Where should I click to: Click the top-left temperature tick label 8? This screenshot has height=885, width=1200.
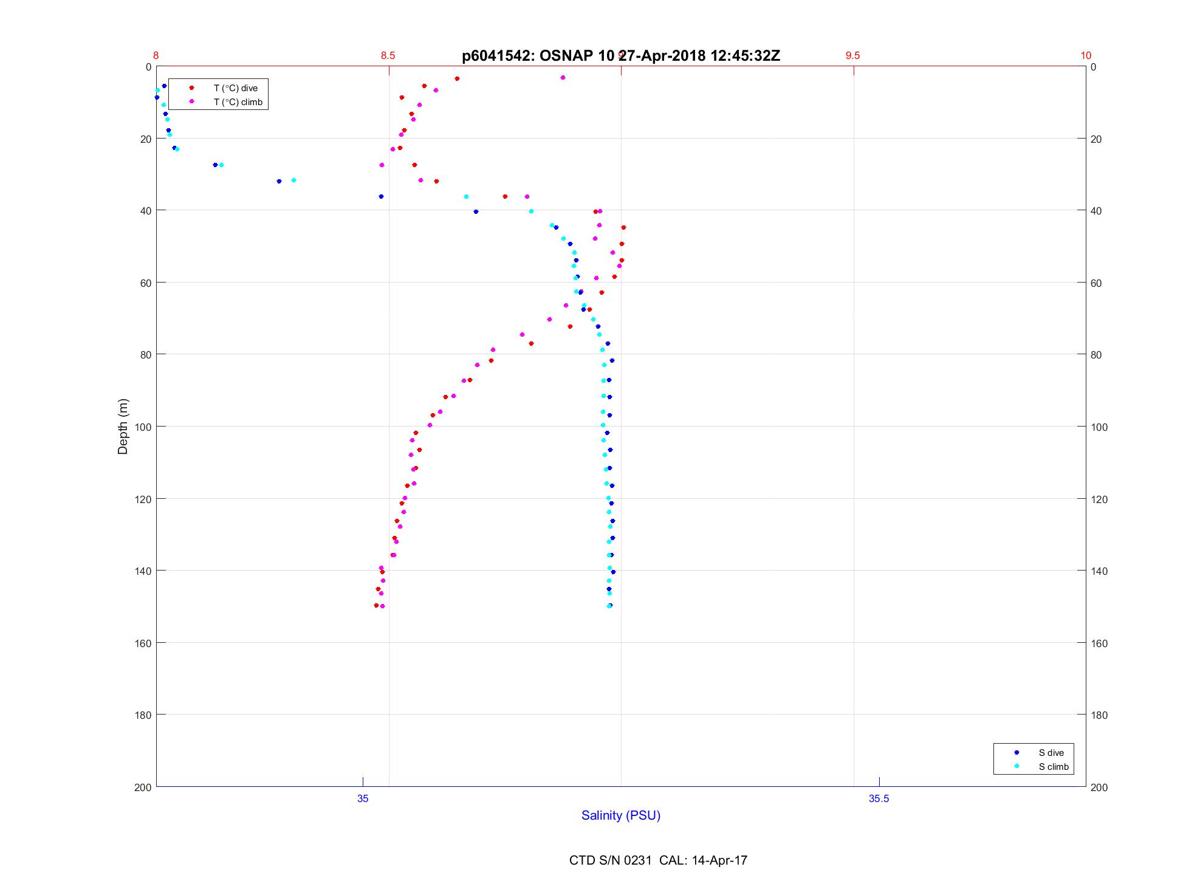click(x=156, y=56)
